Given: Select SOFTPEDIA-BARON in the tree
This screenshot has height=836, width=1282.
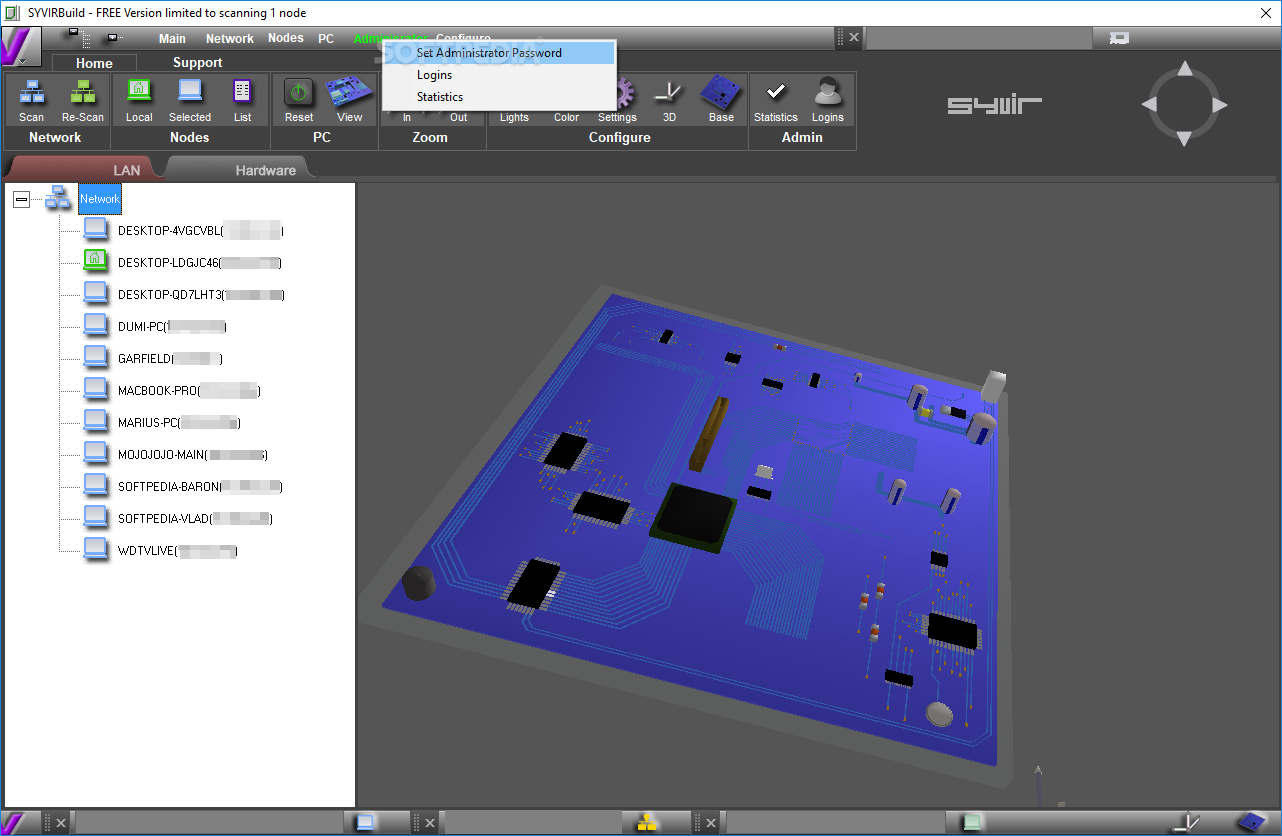Looking at the screenshot, I should 200,487.
